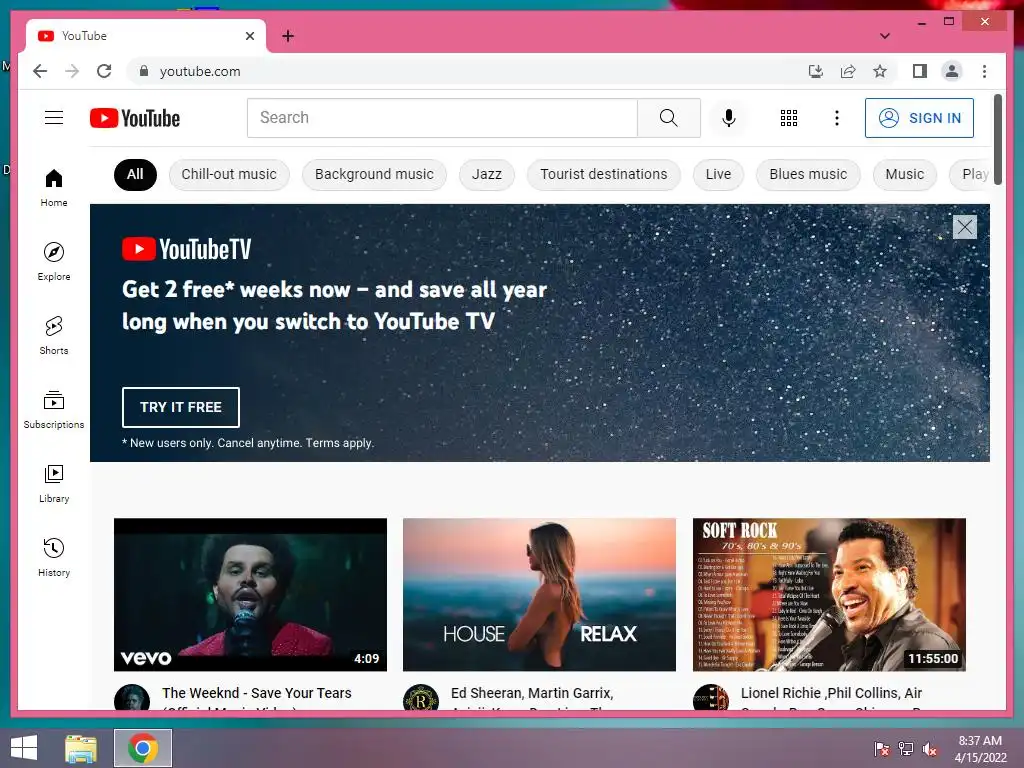The image size is (1024, 768).
Task: Click Soft Rock video channel avatar
Action: point(711,697)
